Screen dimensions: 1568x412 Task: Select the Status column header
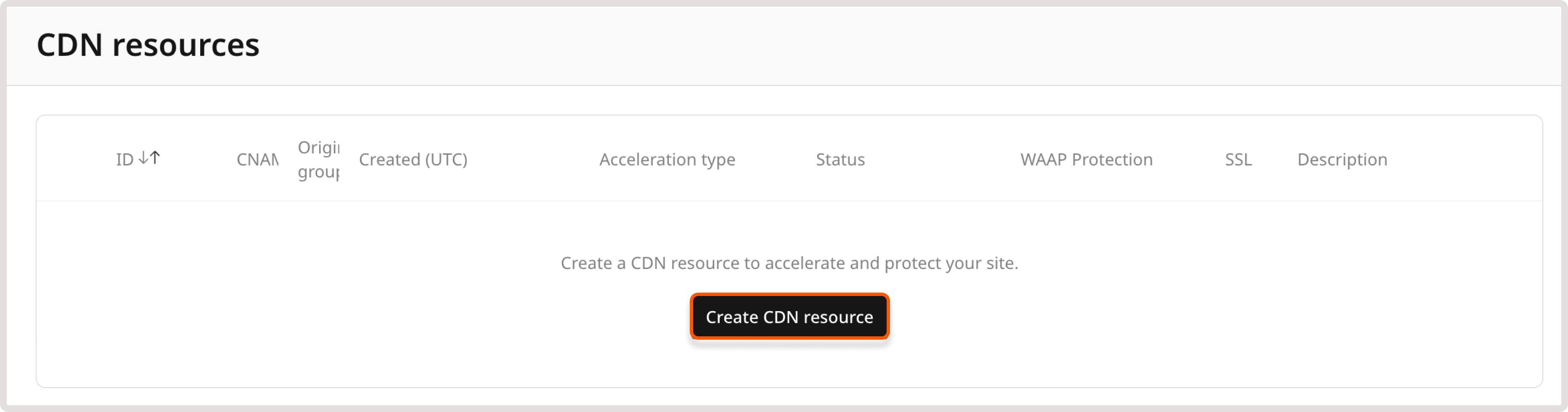click(841, 159)
